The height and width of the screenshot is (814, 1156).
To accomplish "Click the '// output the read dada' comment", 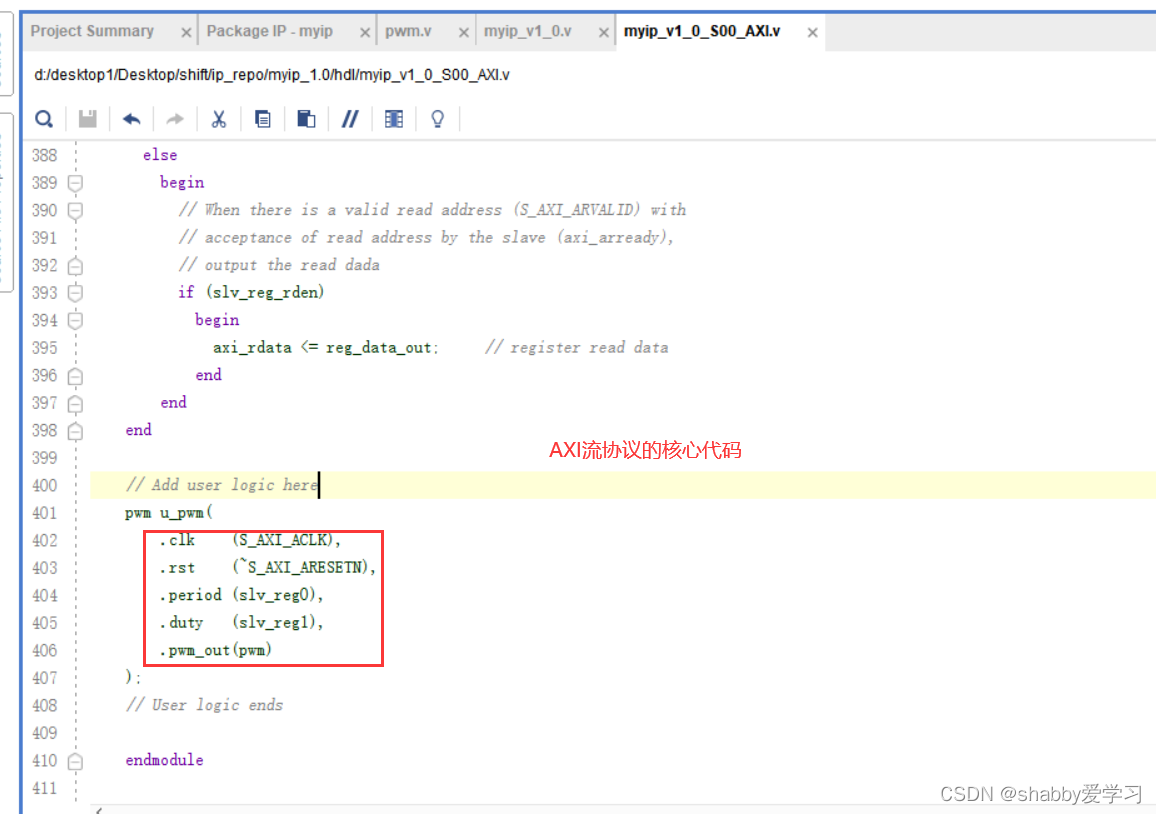I will click(x=279, y=265).
